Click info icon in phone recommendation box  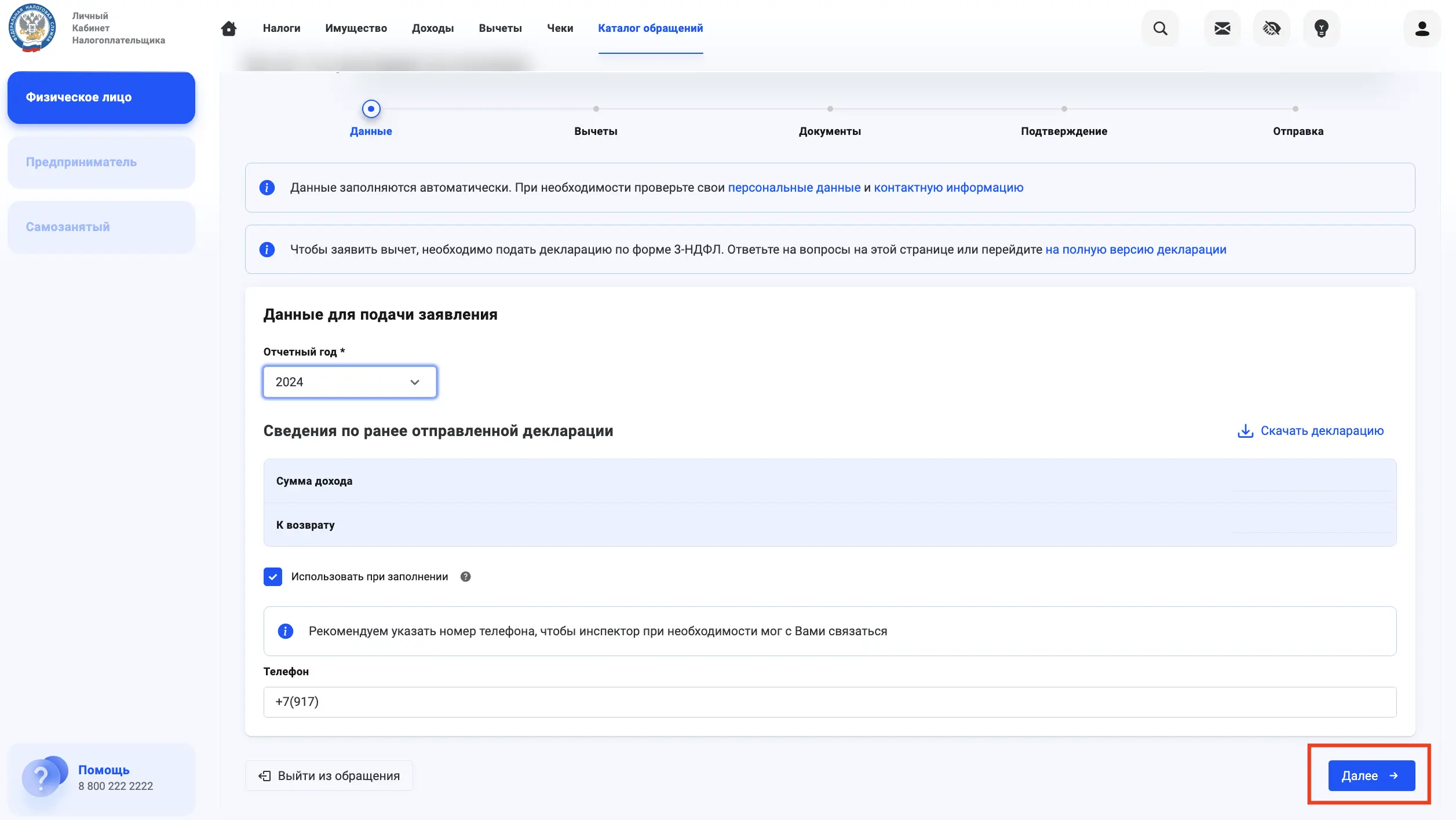[285, 631]
